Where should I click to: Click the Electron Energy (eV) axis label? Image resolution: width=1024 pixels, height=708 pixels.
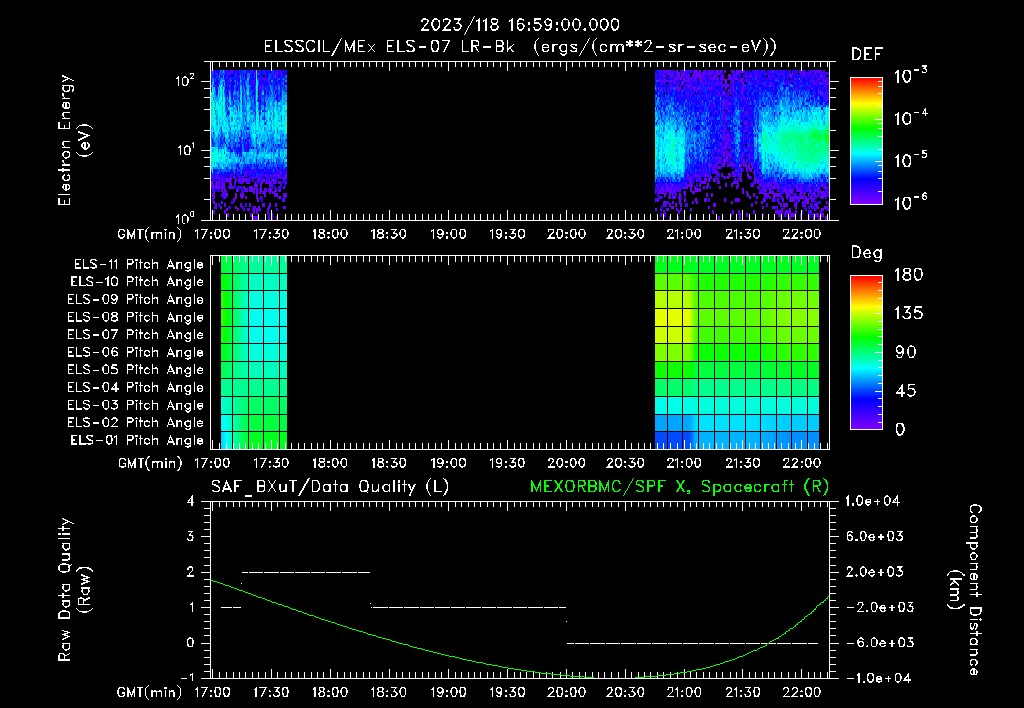point(74,140)
